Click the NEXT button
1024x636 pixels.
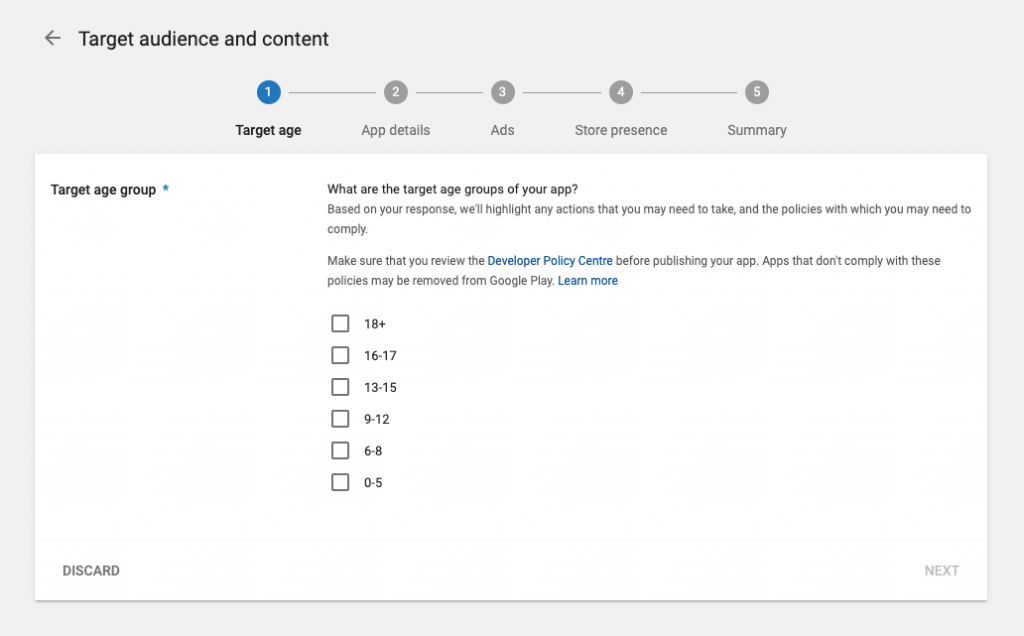pyautogui.click(x=941, y=570)
